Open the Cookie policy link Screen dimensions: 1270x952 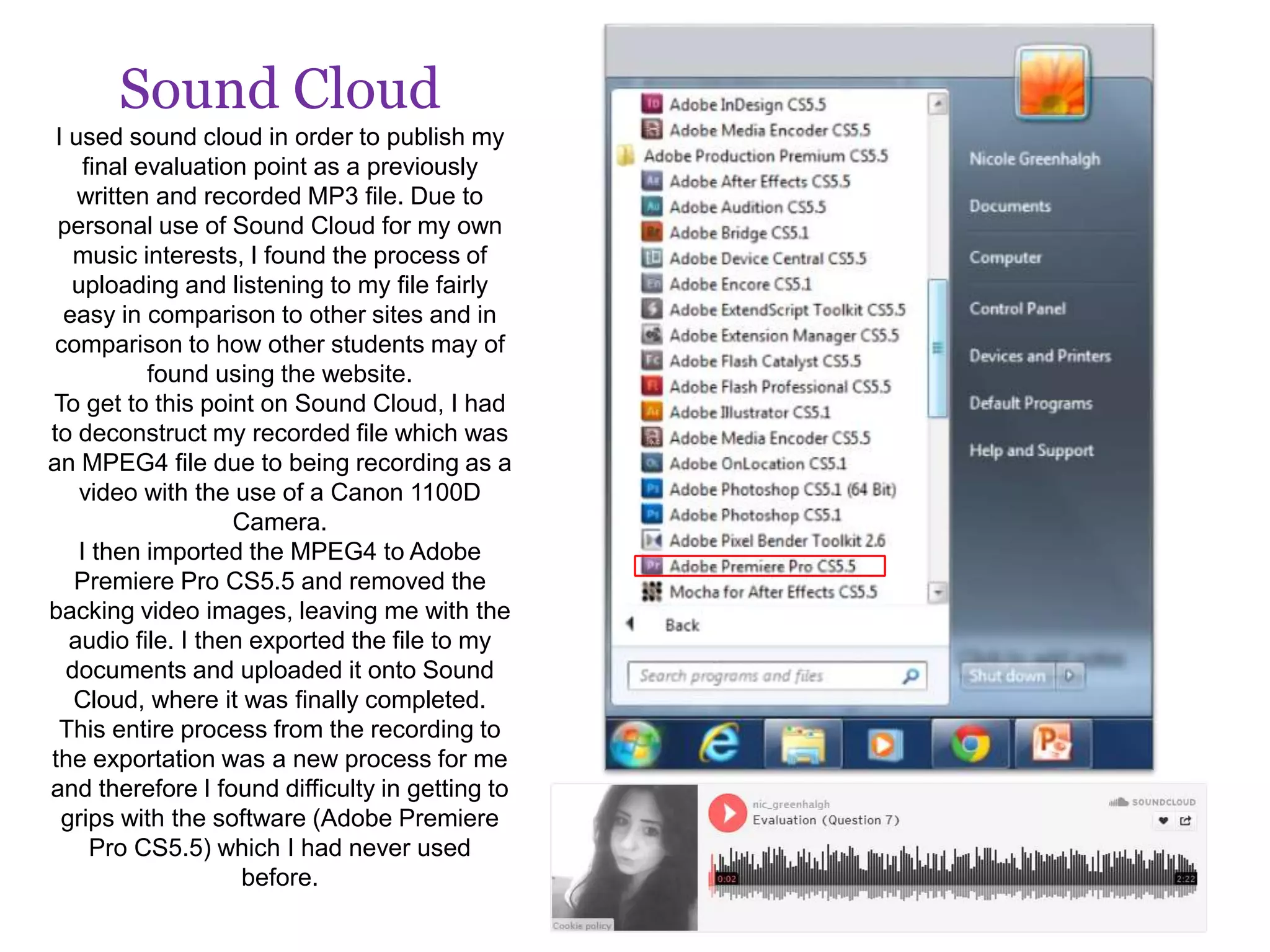(582, 925)
